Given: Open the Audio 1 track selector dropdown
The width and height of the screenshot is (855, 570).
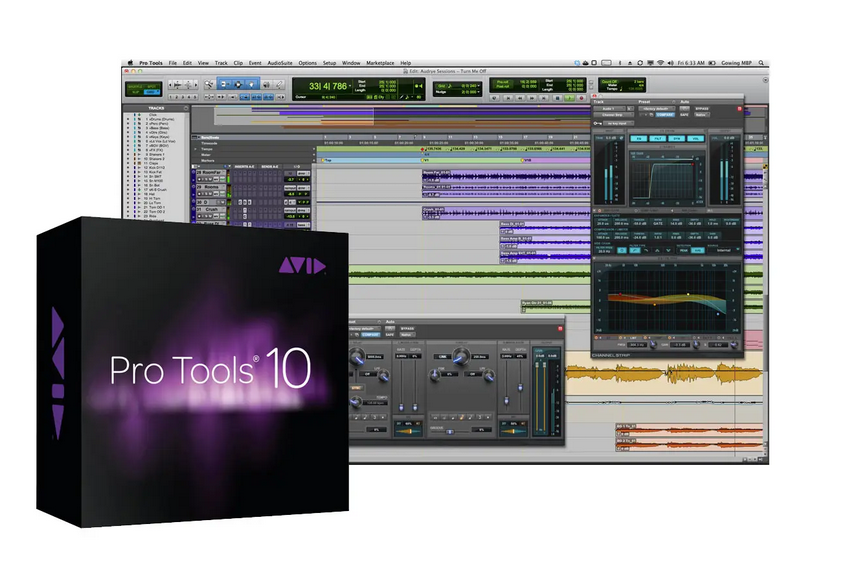Looking at the screenshot, I should [609, 109].
